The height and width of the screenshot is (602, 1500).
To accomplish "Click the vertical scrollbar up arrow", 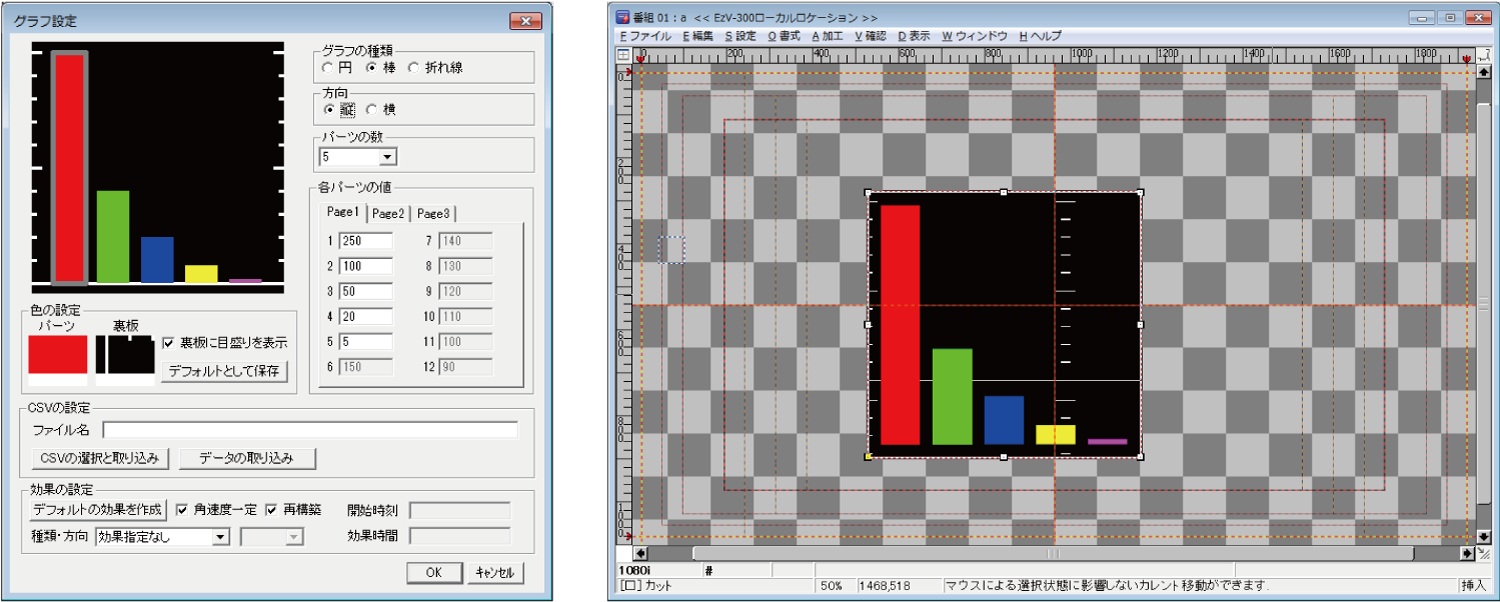I will coord(1485,75).
